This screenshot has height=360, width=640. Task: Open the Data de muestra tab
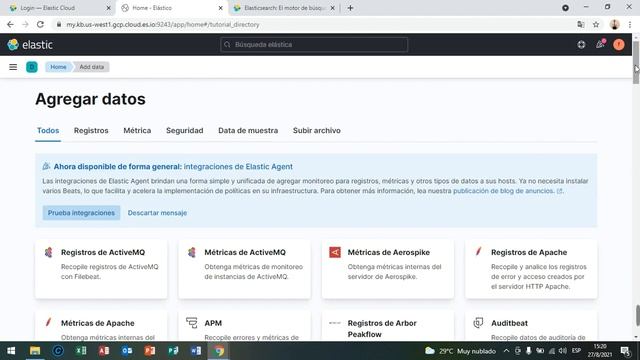click(248, 131)
